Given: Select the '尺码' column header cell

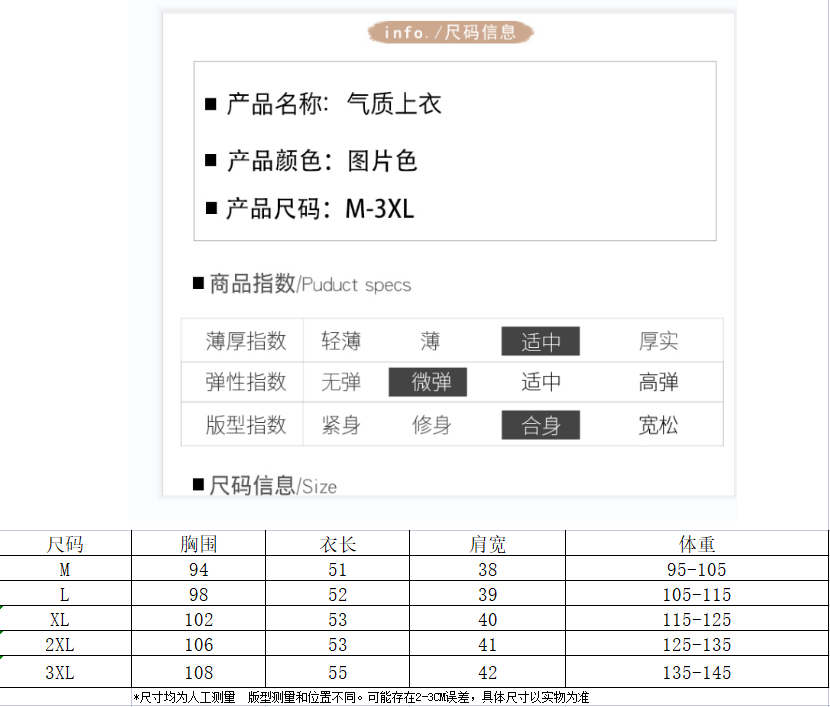Looking at the screenshot, I should 65,543.
